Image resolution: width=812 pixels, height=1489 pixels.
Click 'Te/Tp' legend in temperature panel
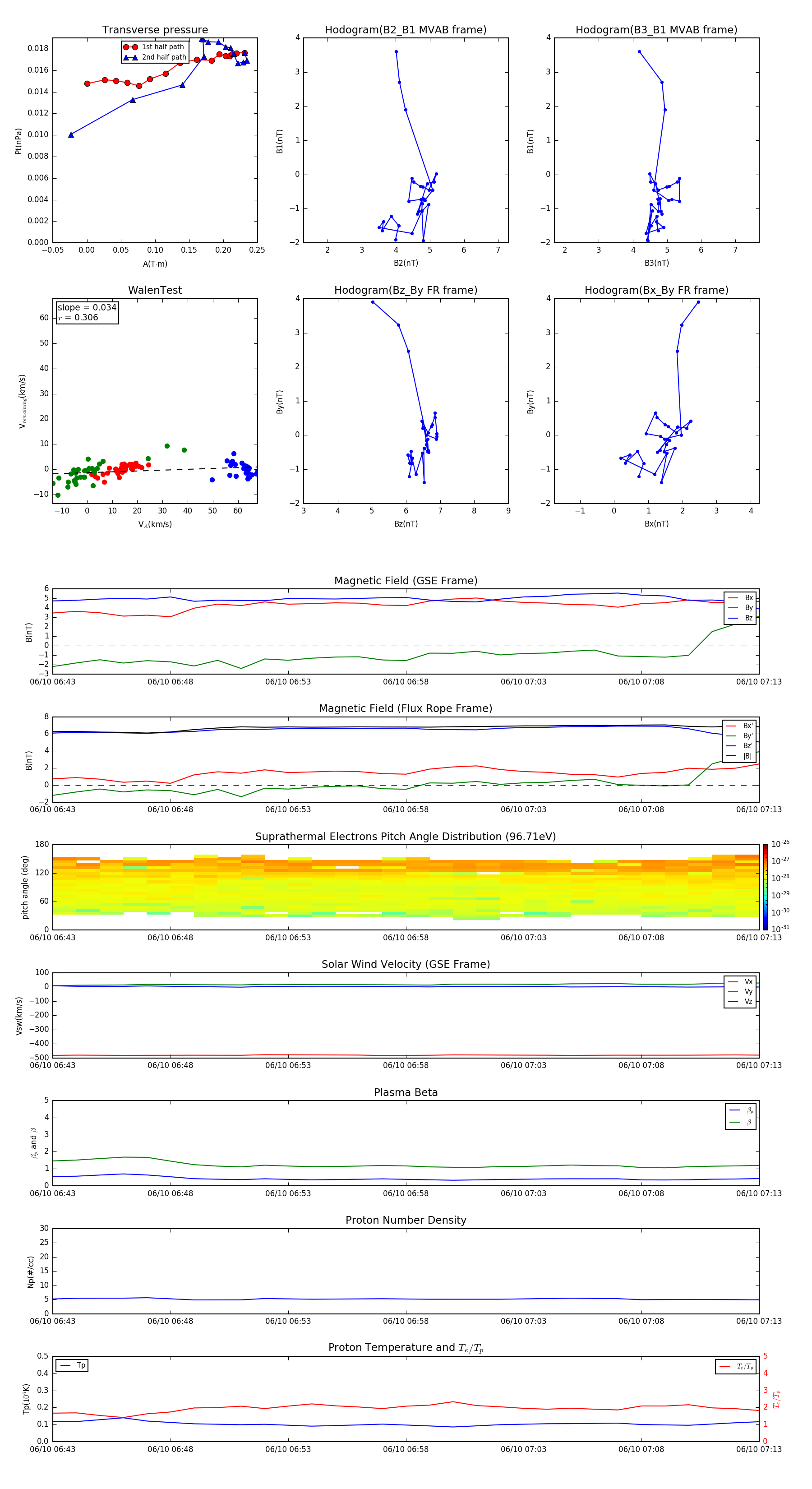[x=736, y=1366]
